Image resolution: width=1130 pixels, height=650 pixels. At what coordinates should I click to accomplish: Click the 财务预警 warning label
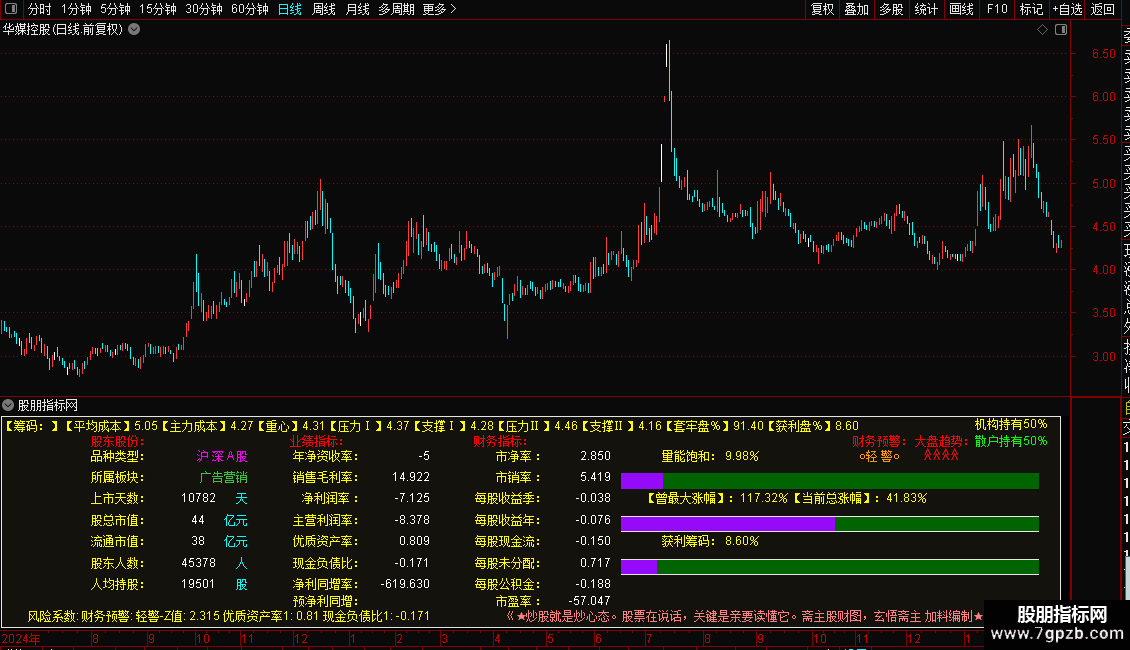tap(876, 441)
